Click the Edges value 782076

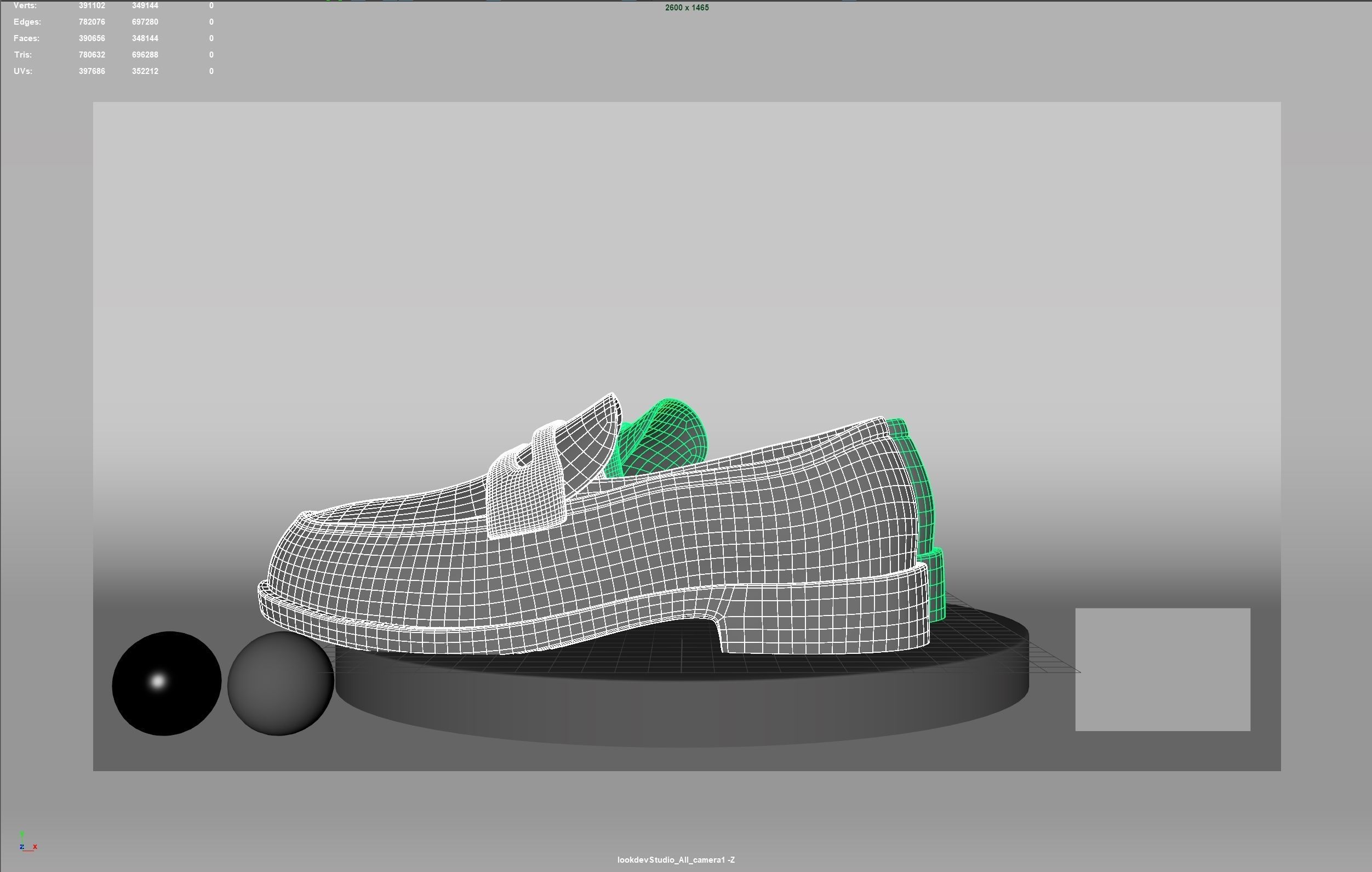(x=92, y=22)
